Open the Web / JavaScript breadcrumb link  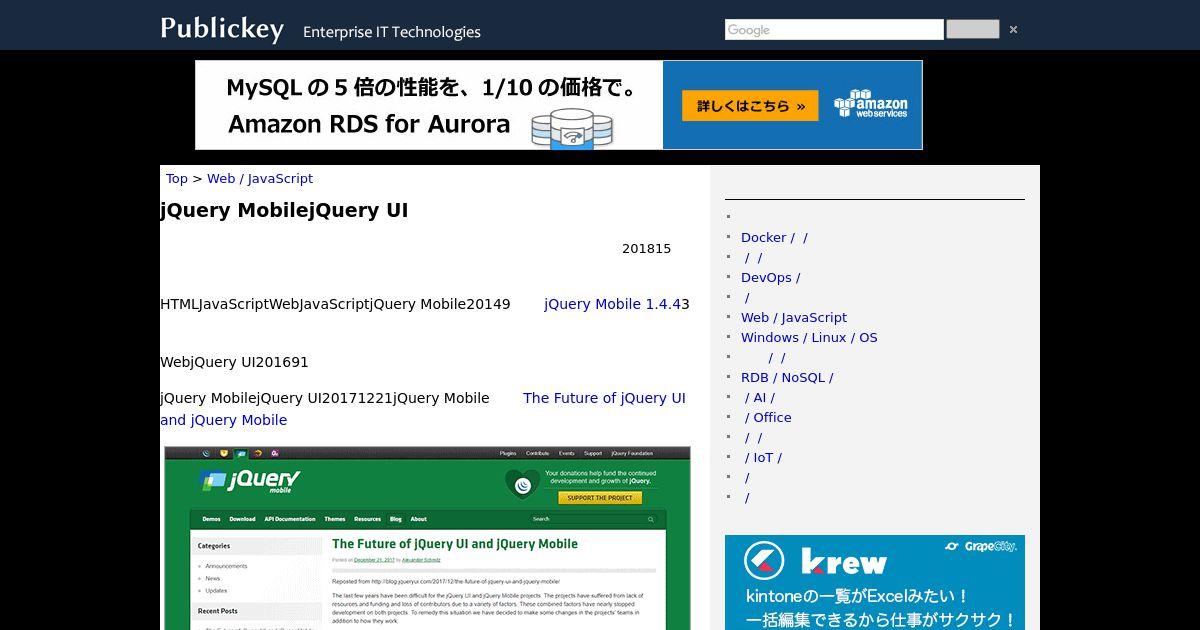(260, 179)
